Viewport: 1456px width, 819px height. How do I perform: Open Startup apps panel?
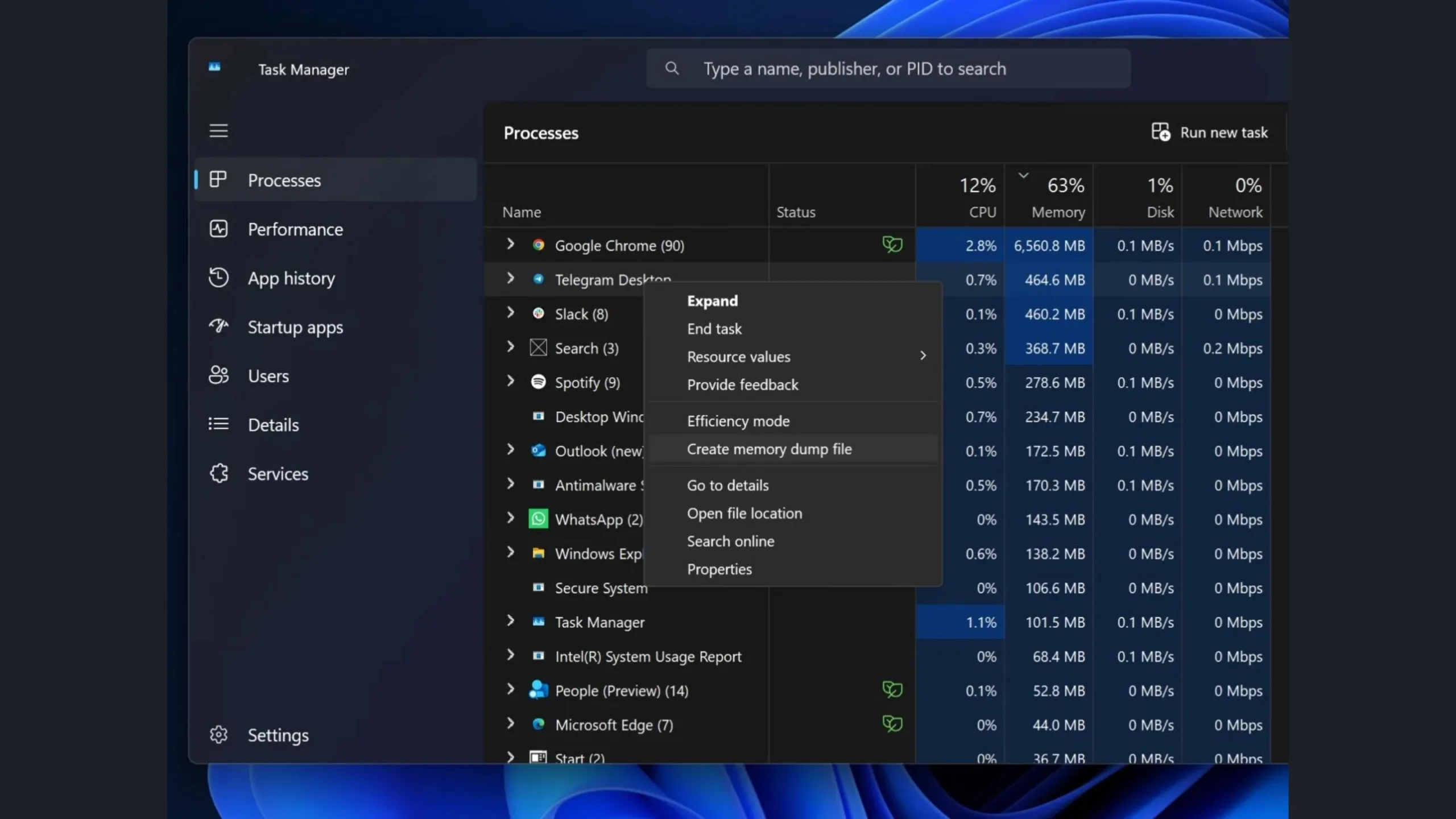pos(296,326)
